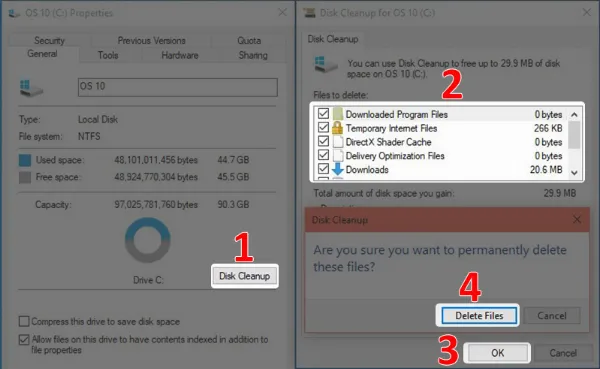Uncheck Downloaded Program Files checkbox
This screenshot has height=369, width=600.
coord(323,113)
